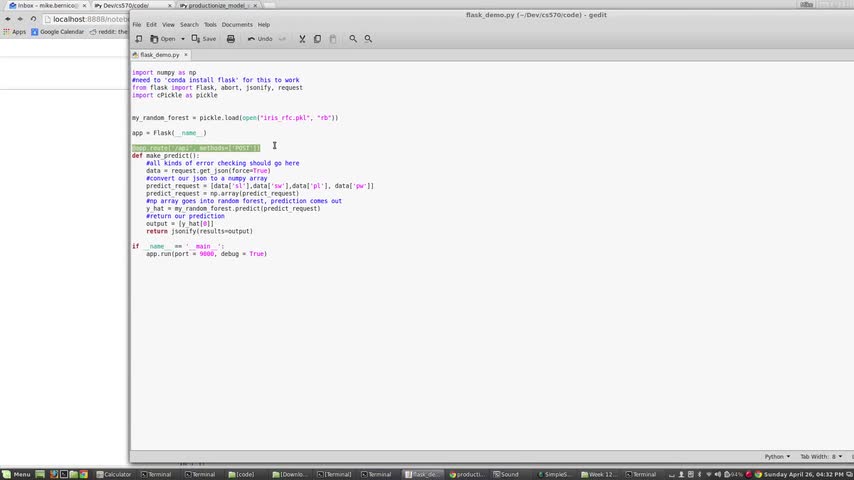Expand the Open recent files dropdown arrow
The height and width of the screenshot is (480, 854).
(x=182, y=39)
